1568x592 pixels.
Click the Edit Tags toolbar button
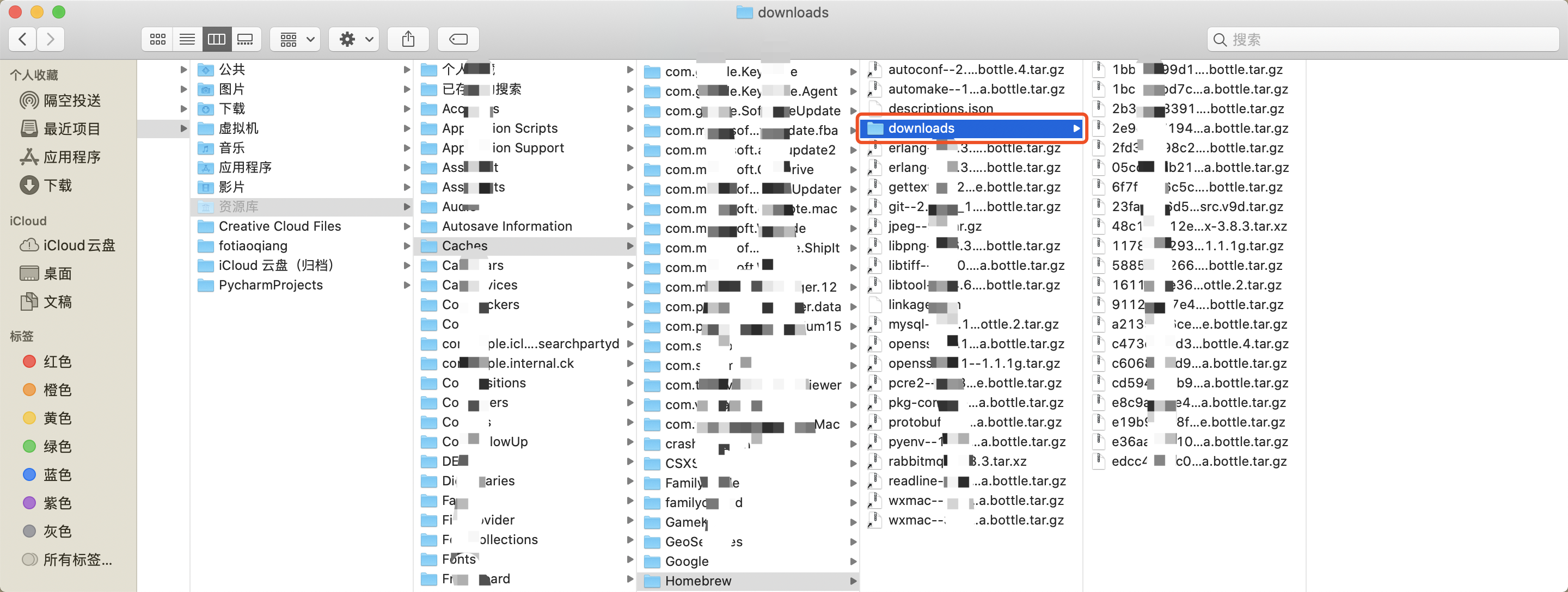(458, 40)
